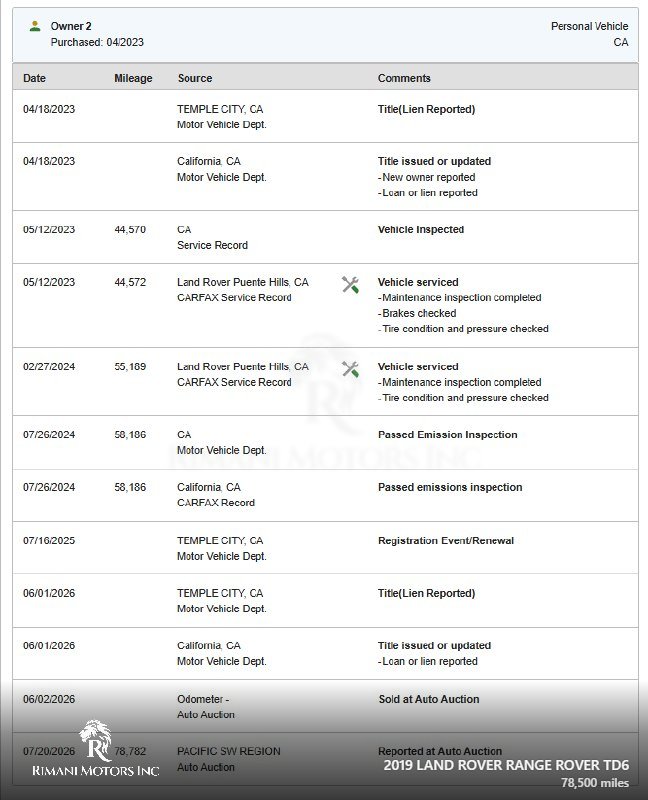Select the 78,782 mileage entry
Screen dimensions: 648x800
(x=130, y=751)
